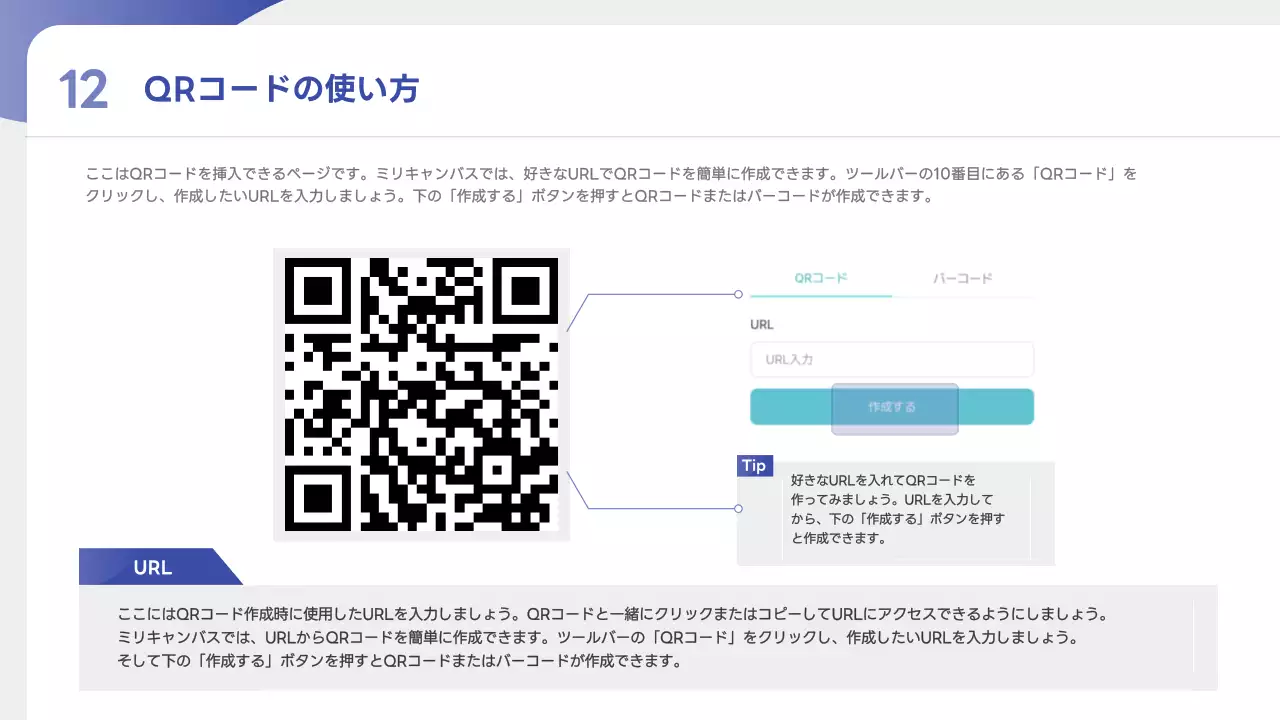Click the QR code's top-right finder square
The image size is (1280, 720).
[x=526, y=291]
